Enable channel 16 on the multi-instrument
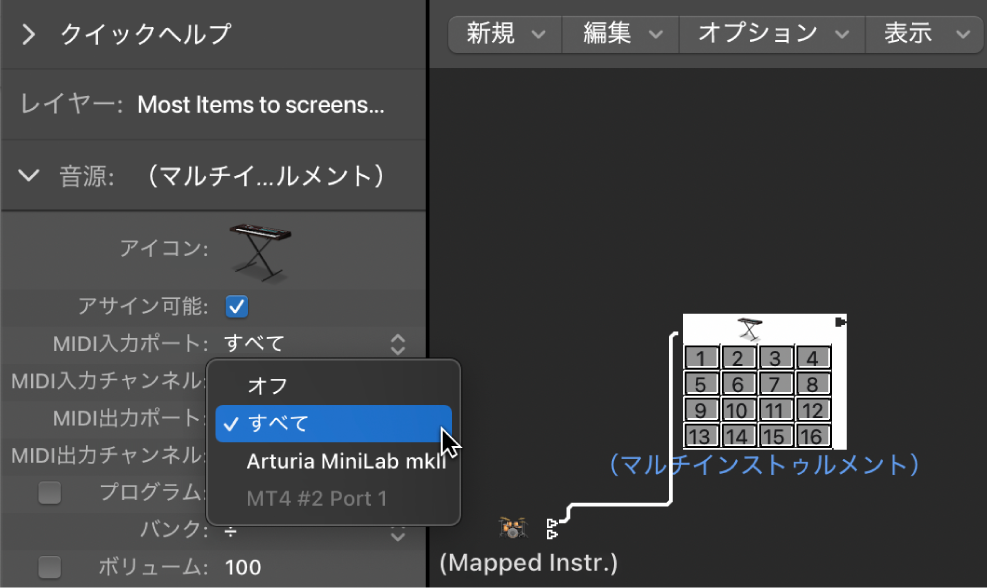 click(x=813, y=436)
